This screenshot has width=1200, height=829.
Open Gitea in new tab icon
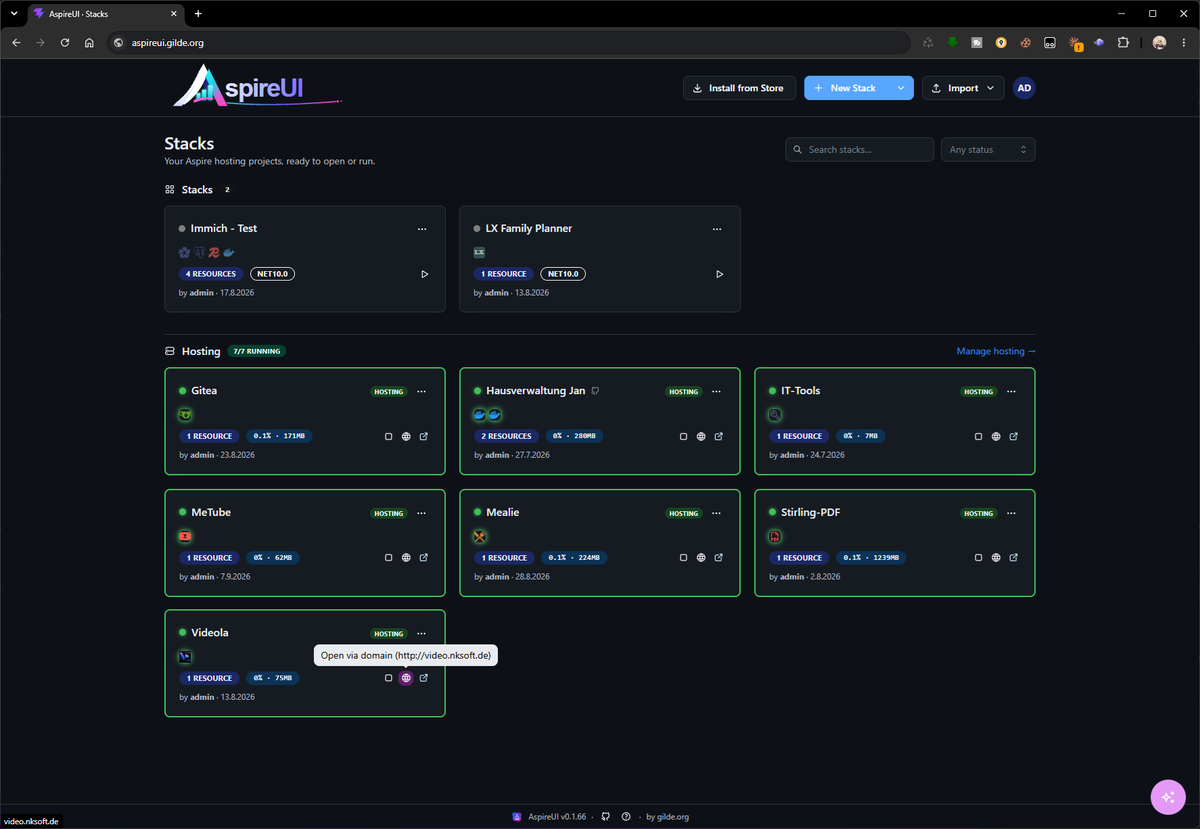click(424, 436)
